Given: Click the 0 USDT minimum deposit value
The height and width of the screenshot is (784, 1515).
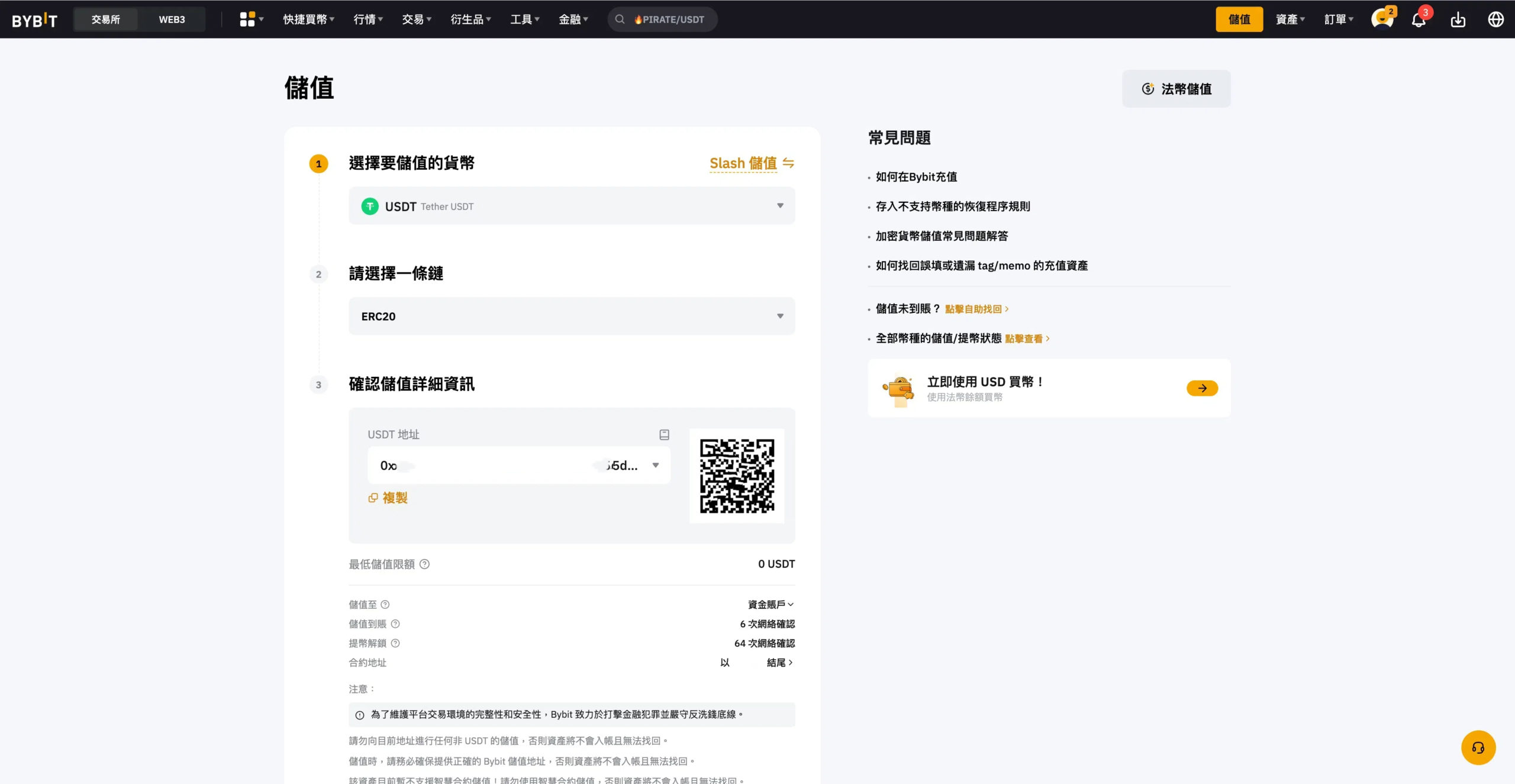Looking at the screenshot, I should point(776,564).
